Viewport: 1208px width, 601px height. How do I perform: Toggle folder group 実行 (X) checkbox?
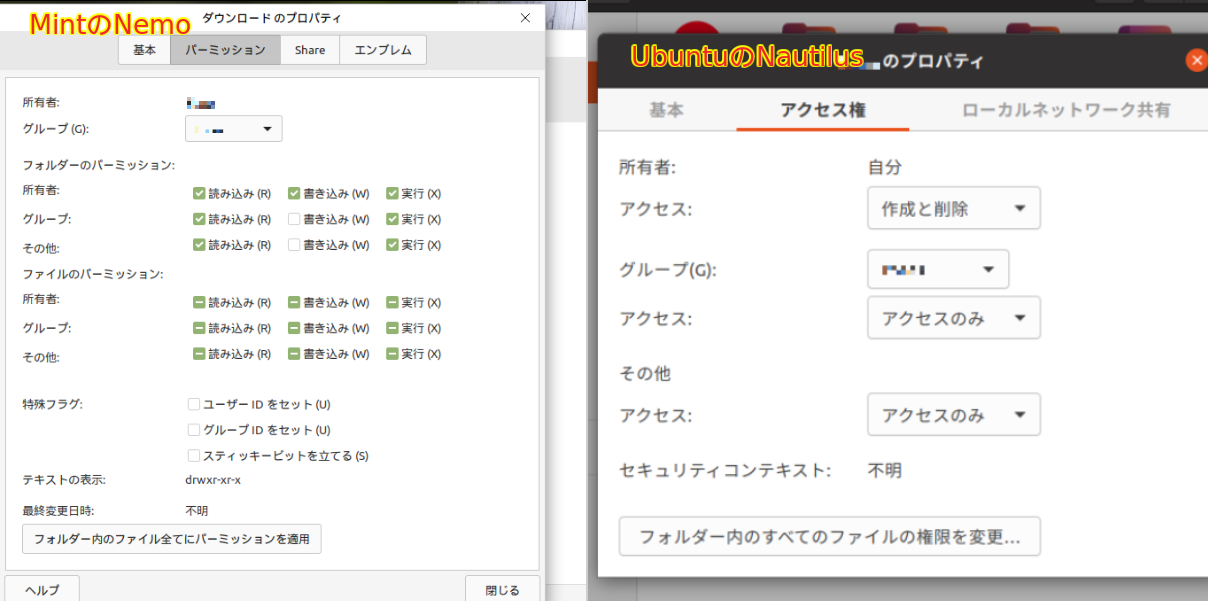coord(392,219)
